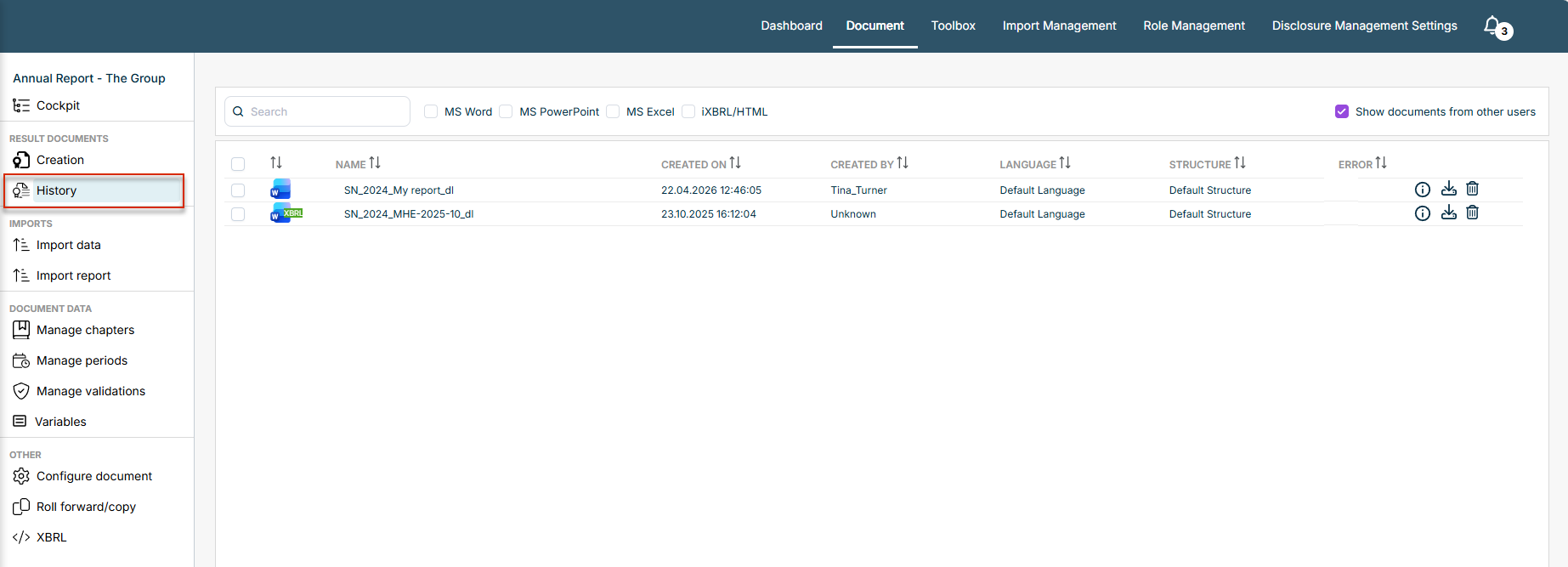Delete SN_2024_MHE-2025-10_dl document
Screen dimensions: 1568x567
tap(1473, 213)
